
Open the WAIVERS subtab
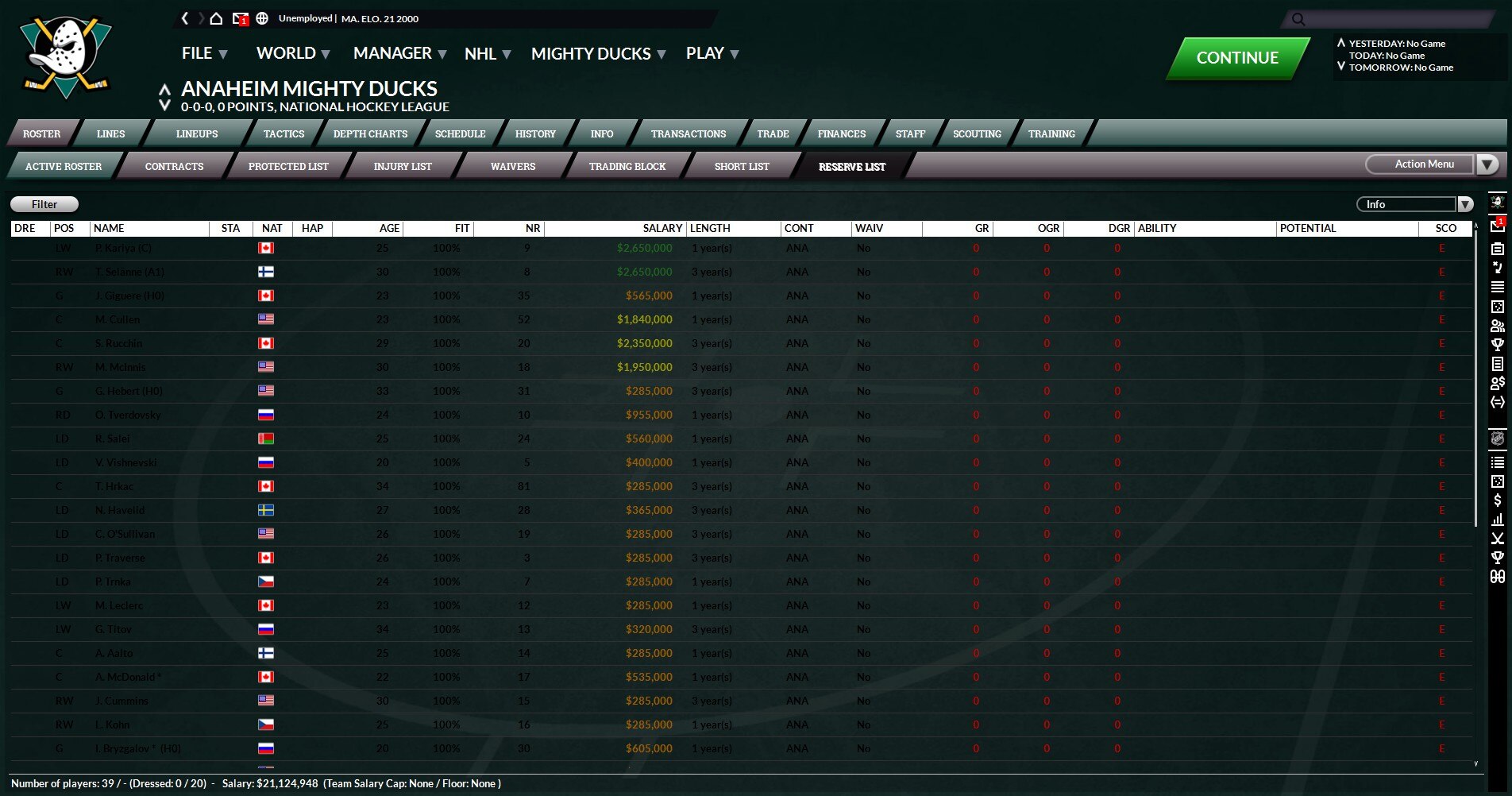click(x=513, y=166)
